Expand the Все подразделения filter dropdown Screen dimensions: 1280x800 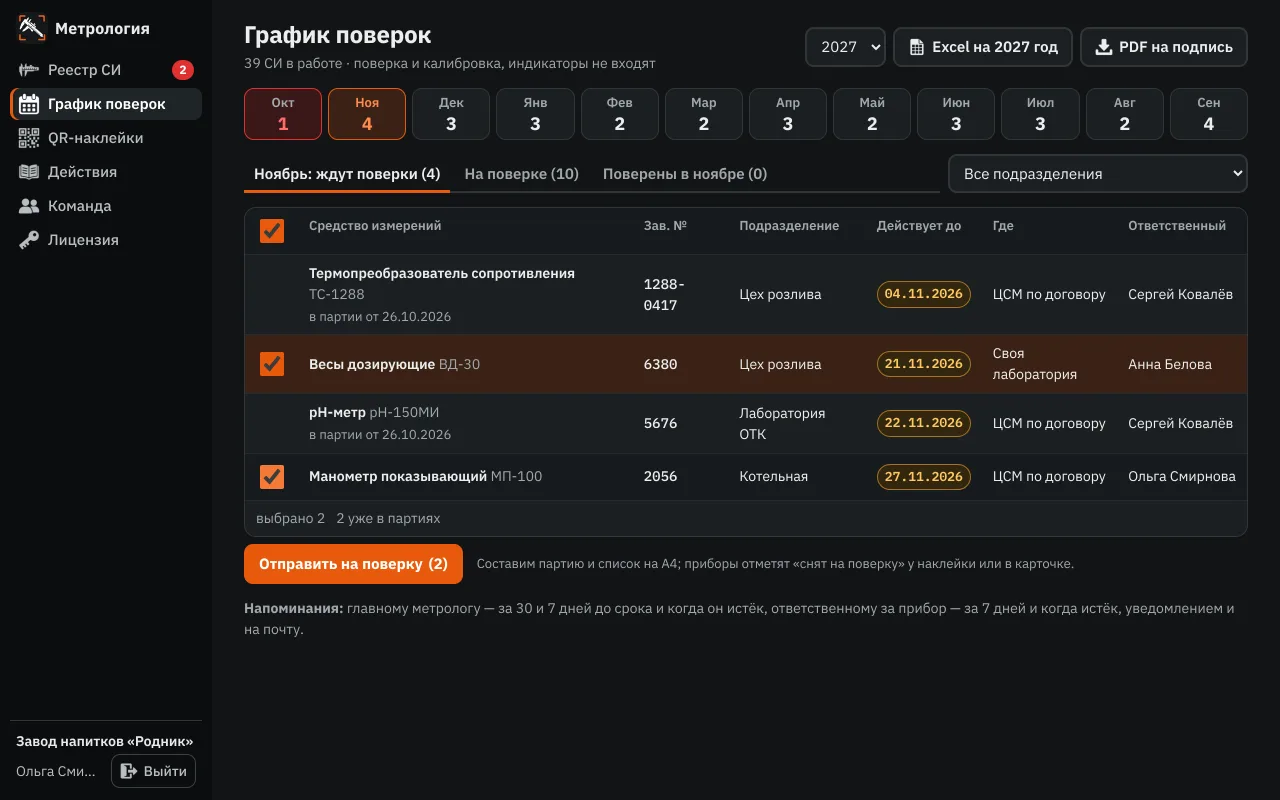point(1097,174)
